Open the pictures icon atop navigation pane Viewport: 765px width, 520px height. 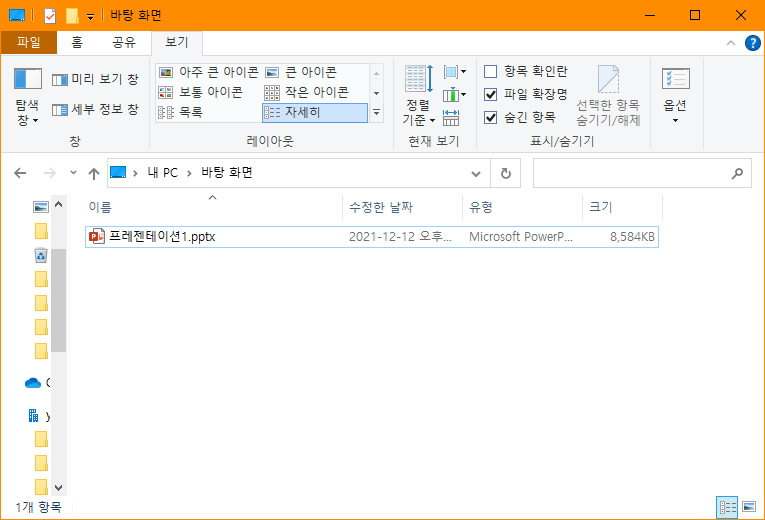[x=41, y=207]
